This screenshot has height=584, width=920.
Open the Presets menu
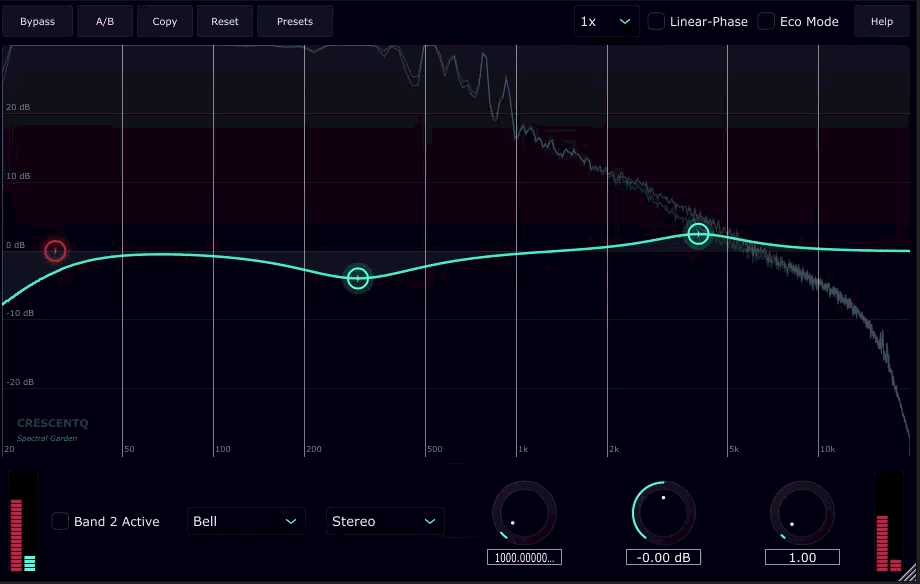tap(295, 21)
